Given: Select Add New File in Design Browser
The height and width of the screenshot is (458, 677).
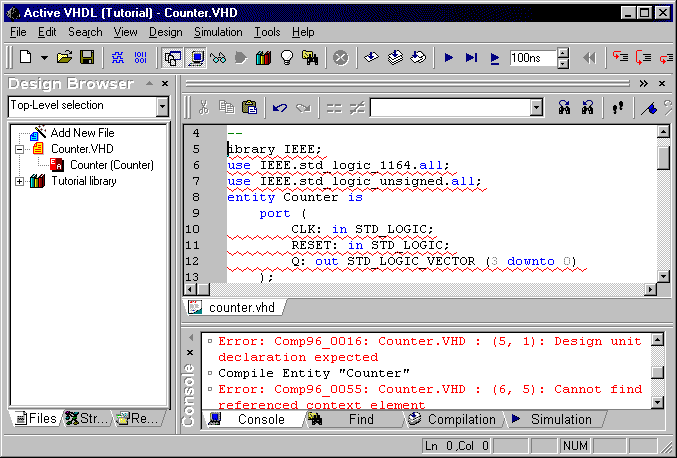Looking at the screenshot, I should click(84, 132).
